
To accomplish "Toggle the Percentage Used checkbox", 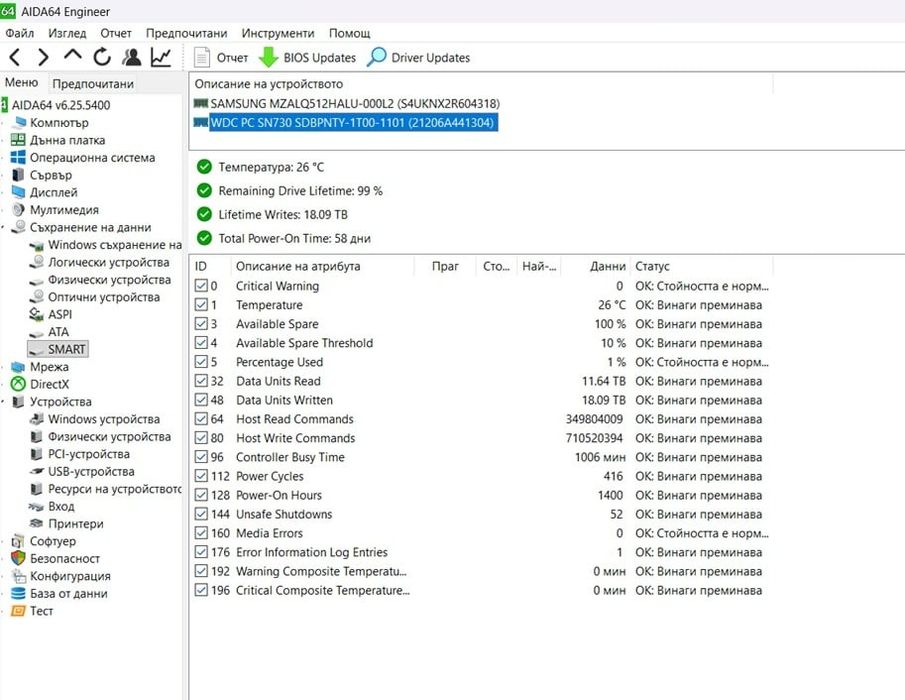I will pos(201,362).
